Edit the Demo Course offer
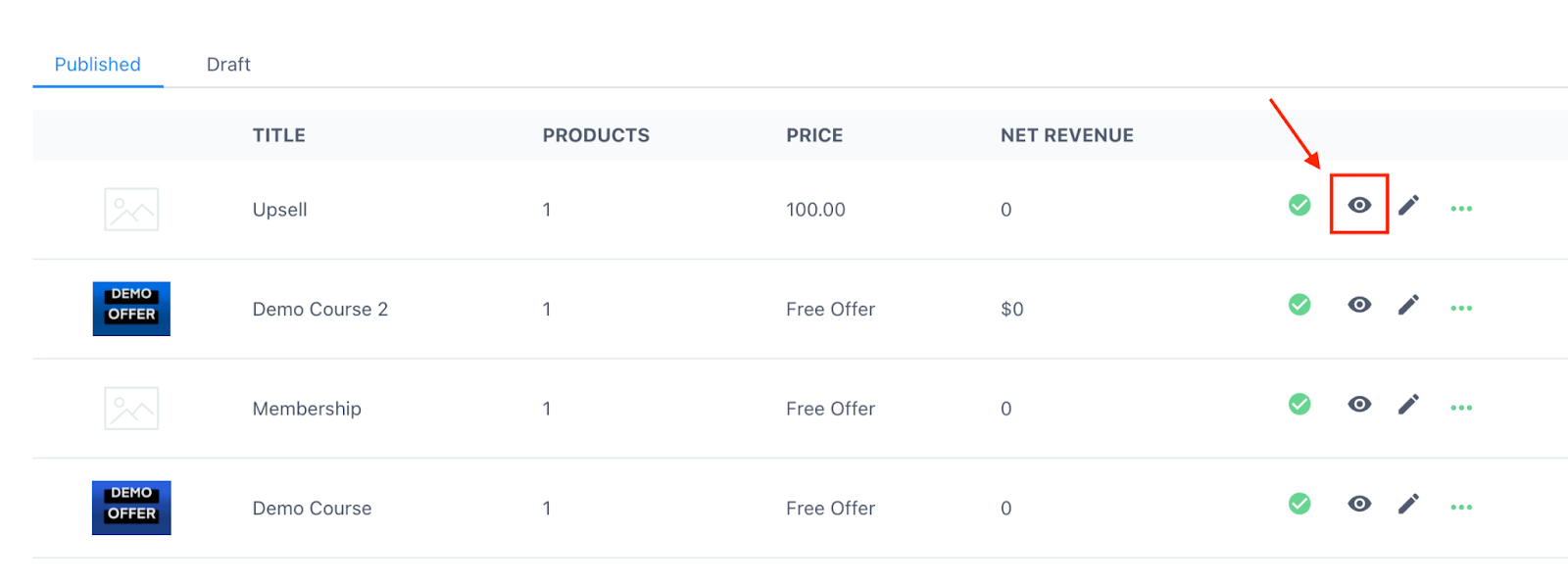 [x=1408, y=504]
